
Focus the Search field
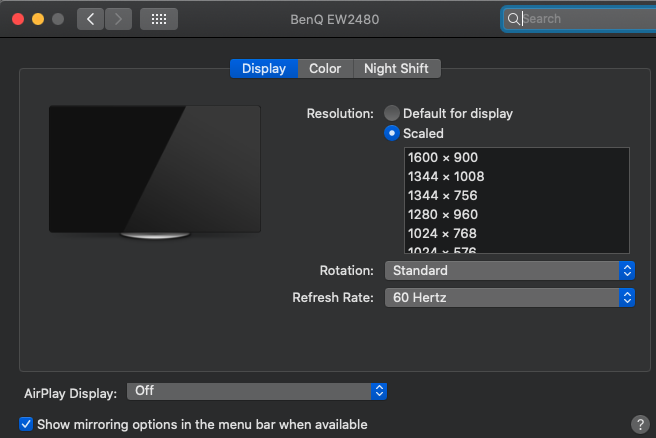(579, 19)
